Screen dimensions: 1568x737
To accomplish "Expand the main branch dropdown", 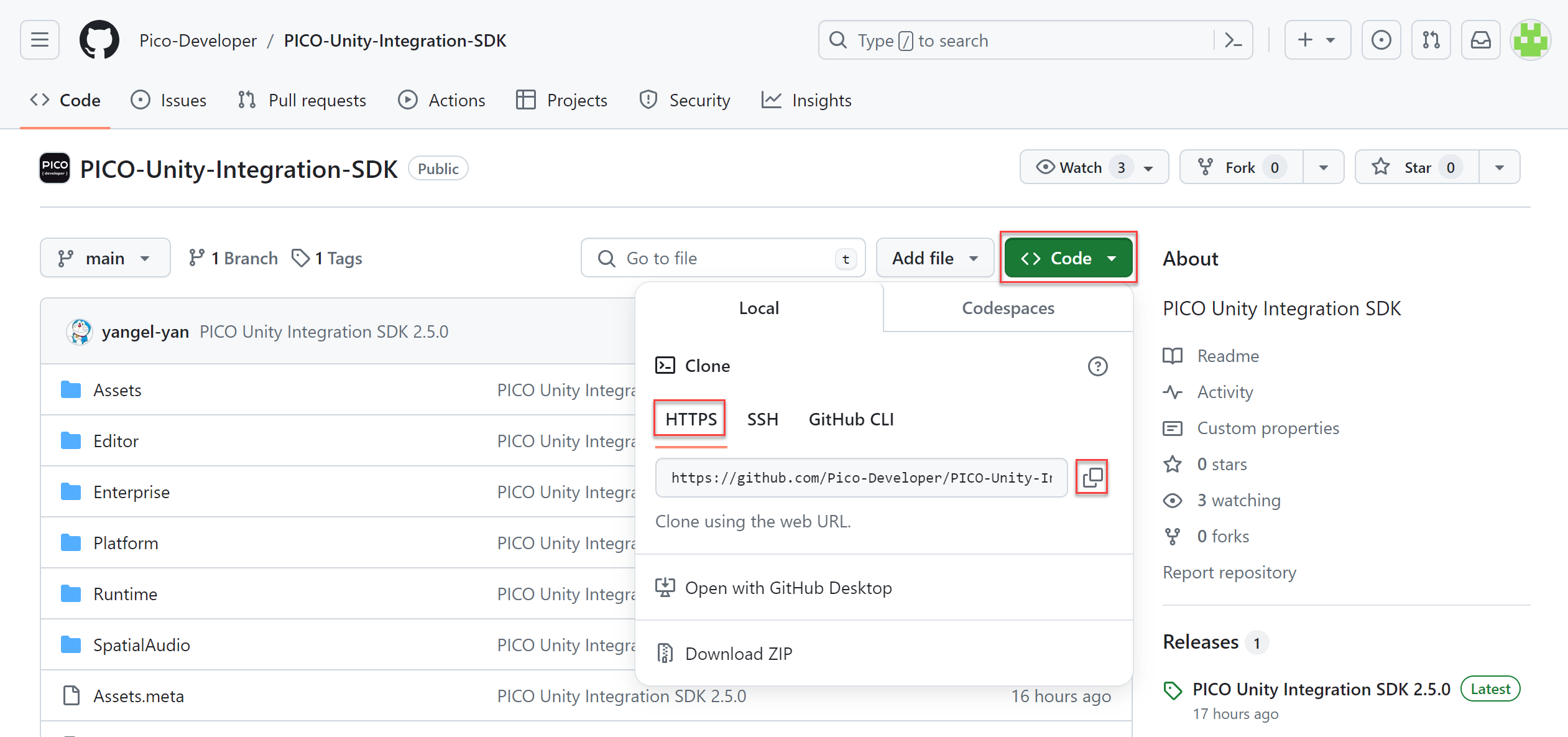I will coord(105,258).
